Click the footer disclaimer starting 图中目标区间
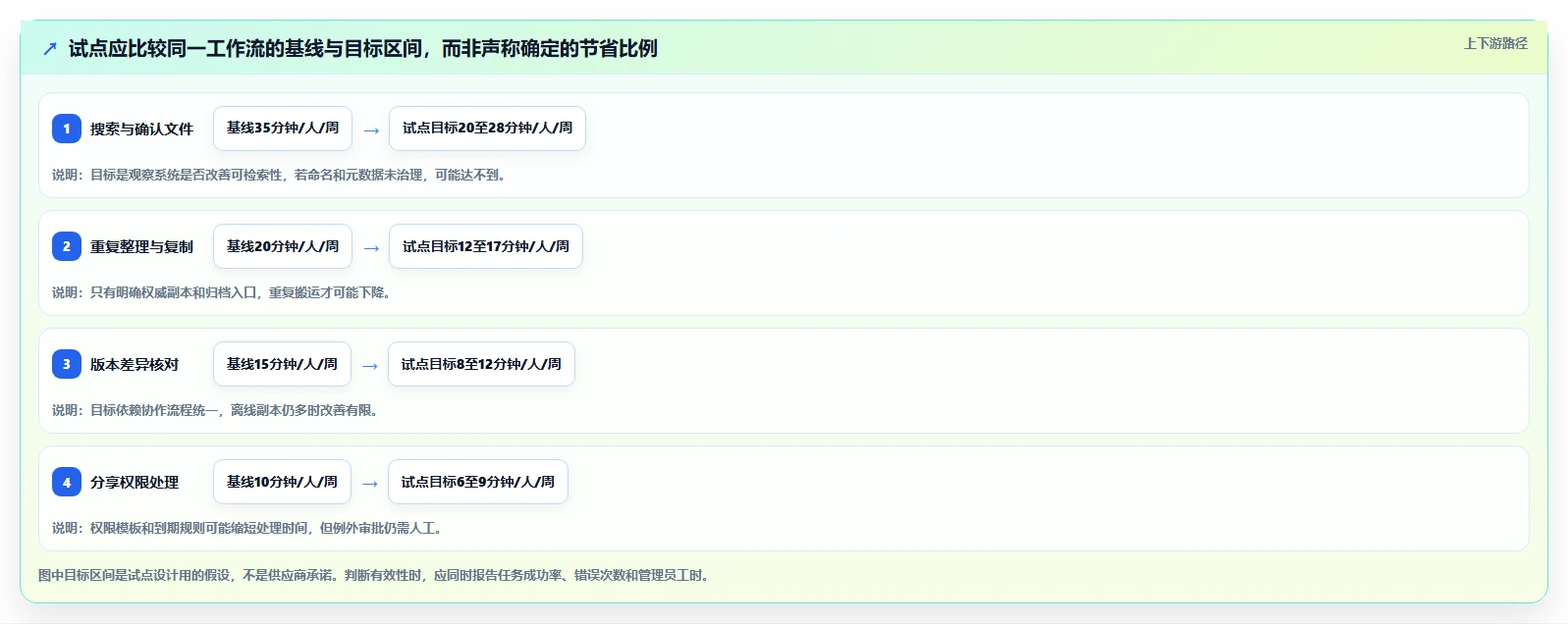Screen dimensions: 1568x624 pos(374,575)
